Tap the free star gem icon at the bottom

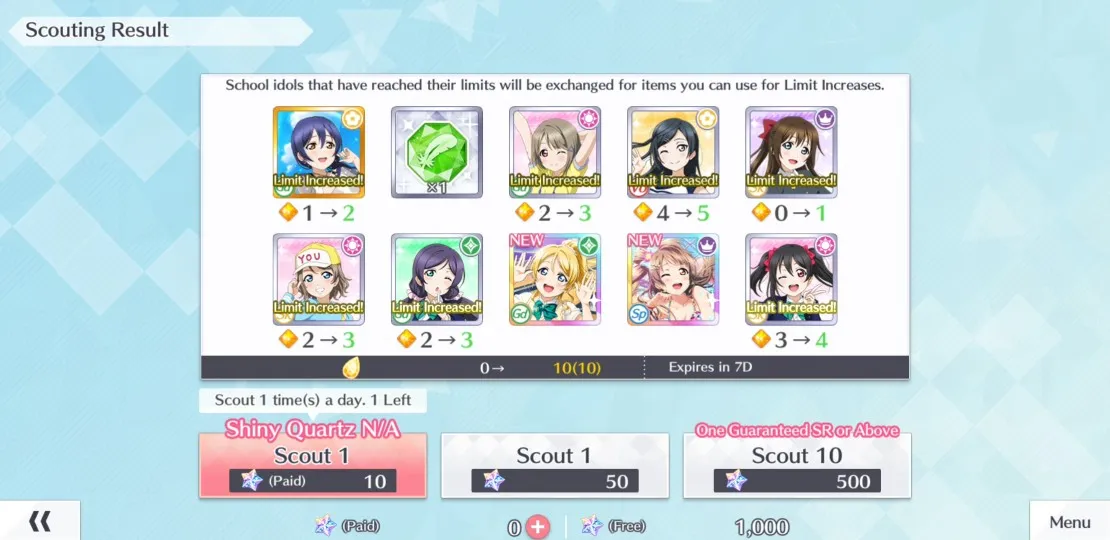(592, 526)
